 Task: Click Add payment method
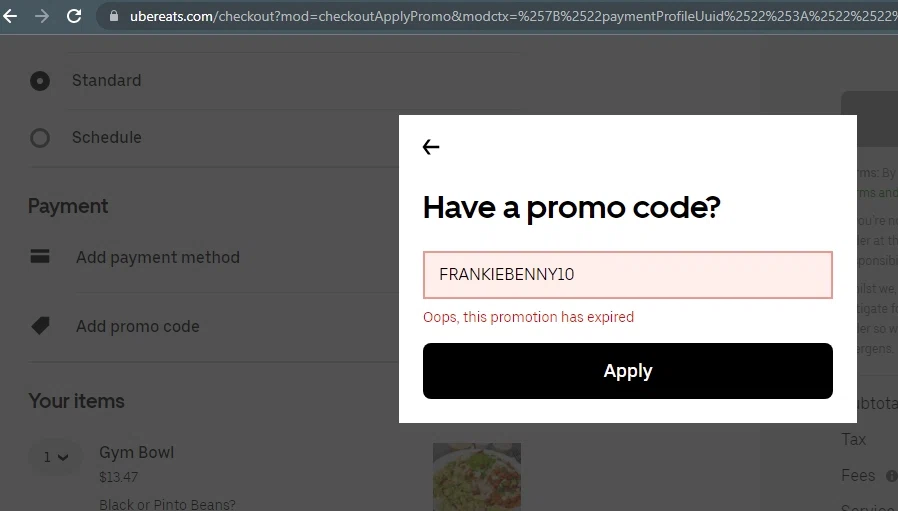158,257
